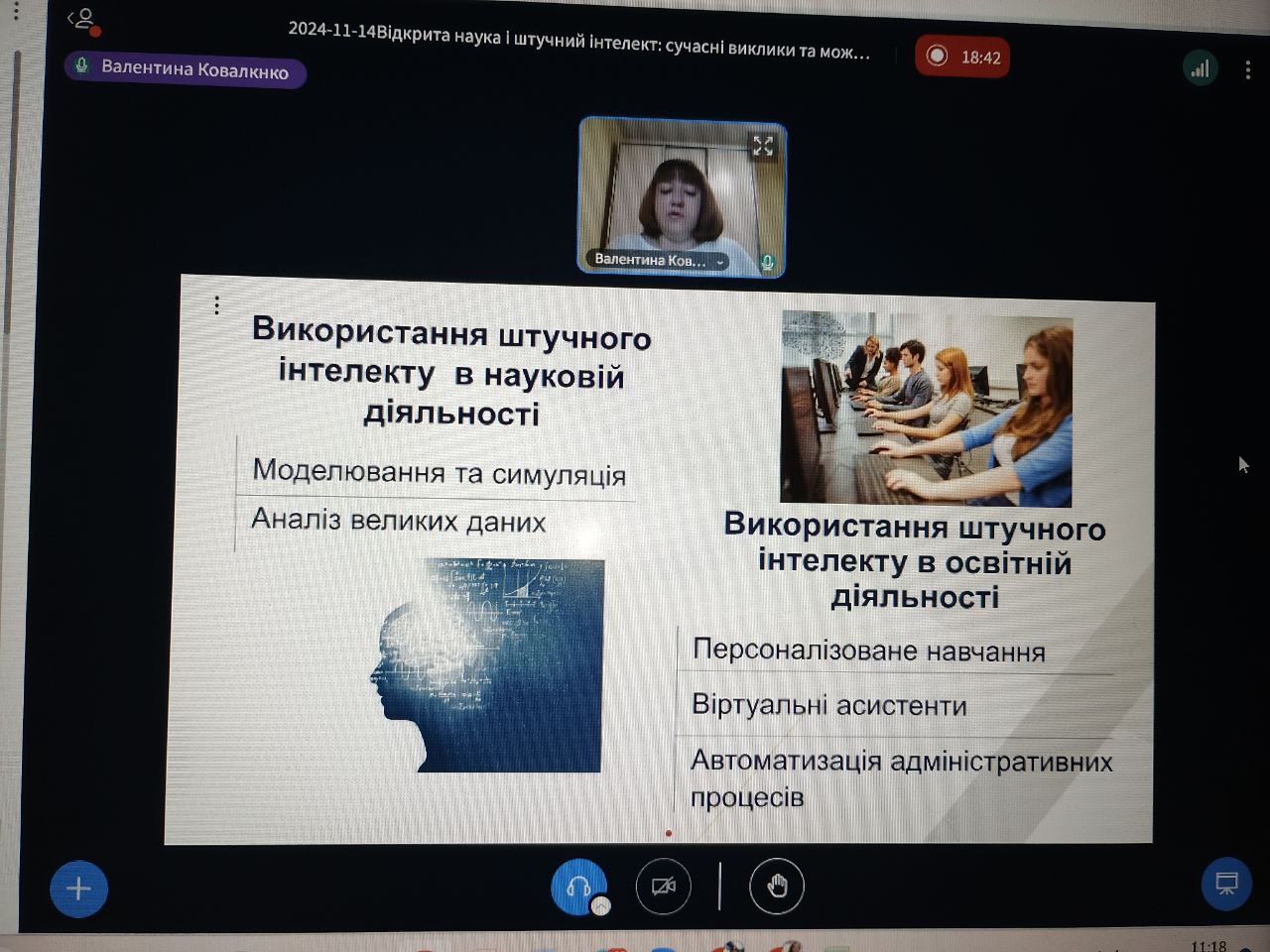Screen dimensions: 1270x952
Task: Toggle the presentation view button at bottom right
Action: click(1226, 884)
